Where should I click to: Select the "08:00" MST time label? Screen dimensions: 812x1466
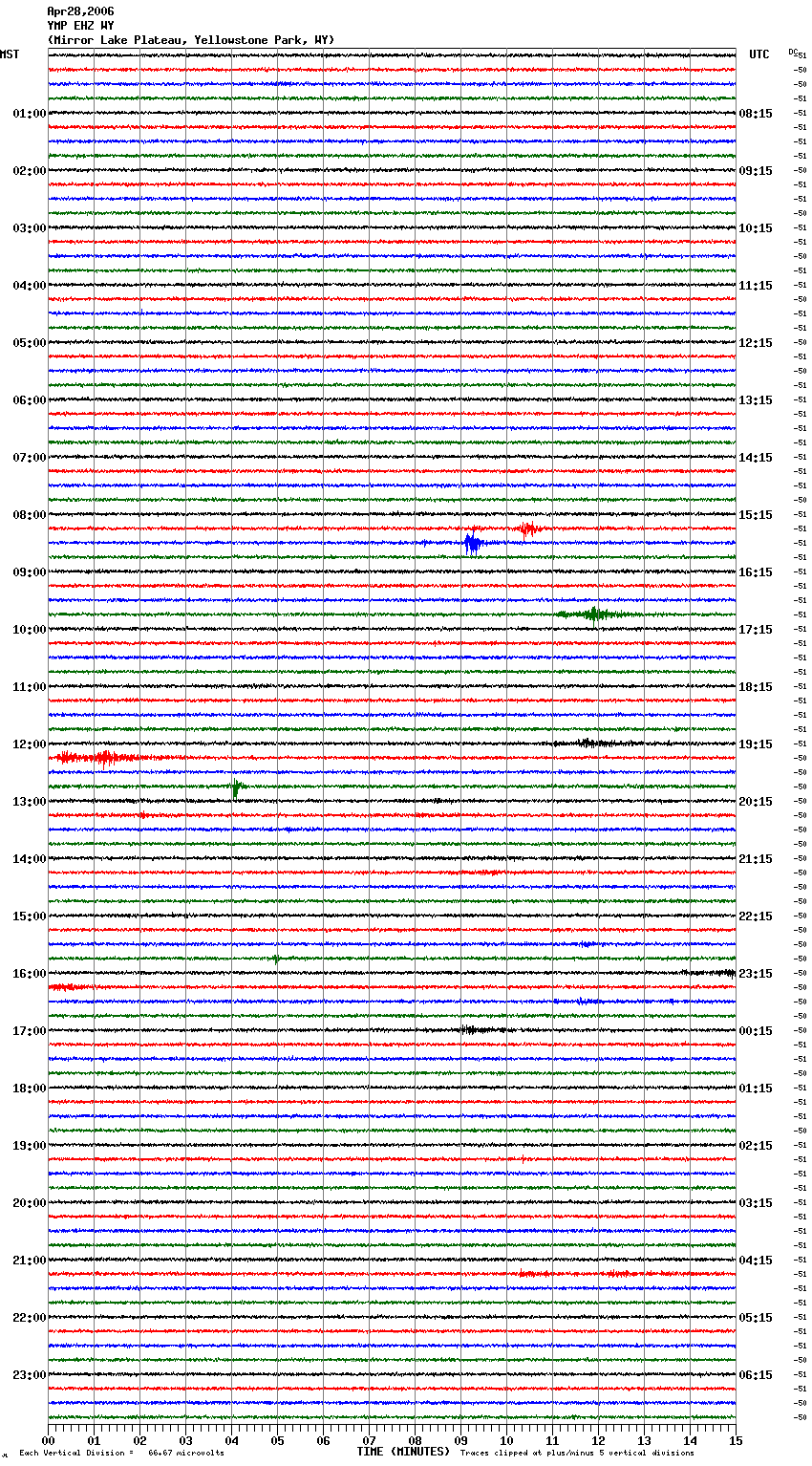coord(30,515)
